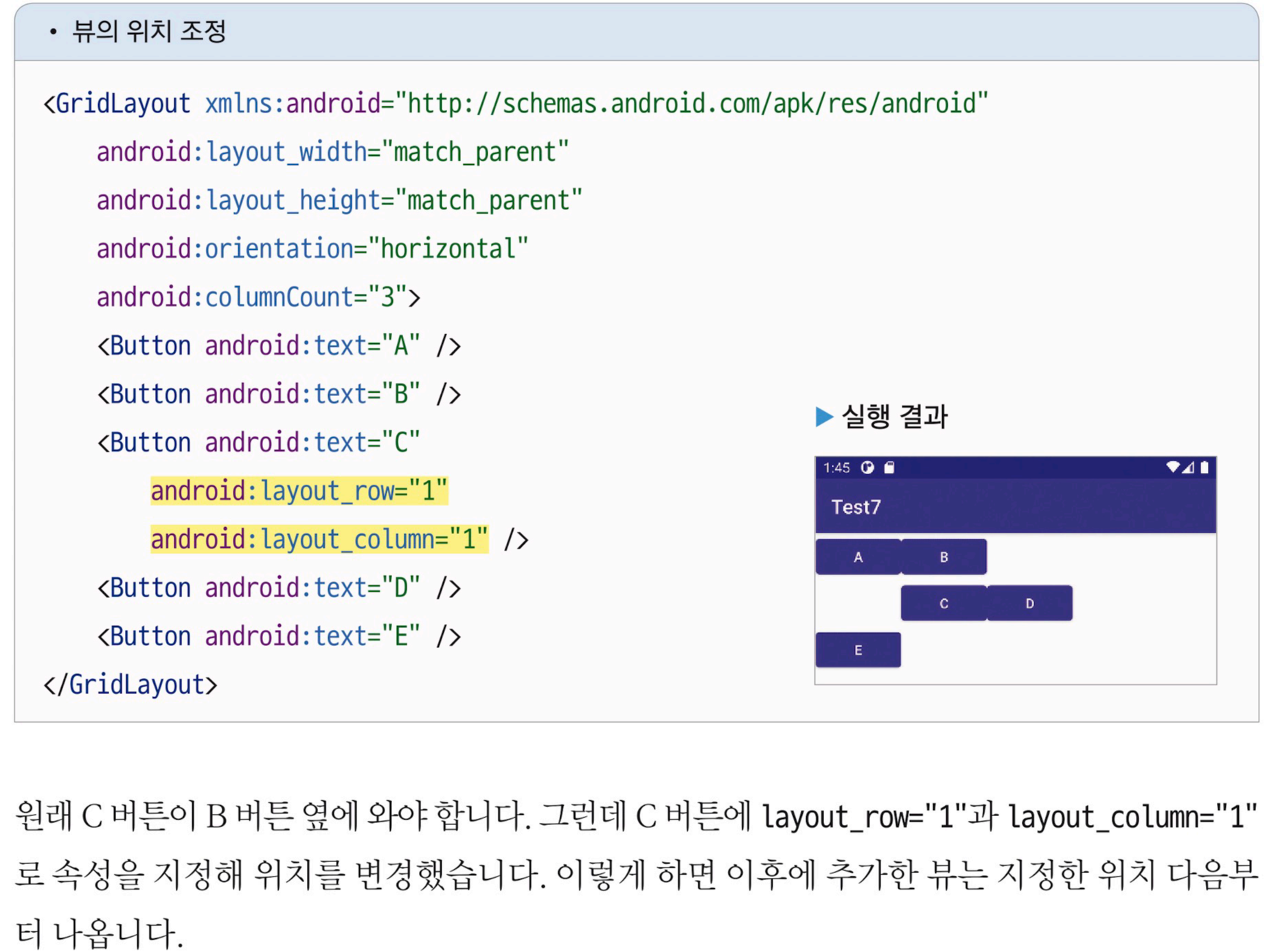Click button B in Test7 app preview

[x=944, y=557]
